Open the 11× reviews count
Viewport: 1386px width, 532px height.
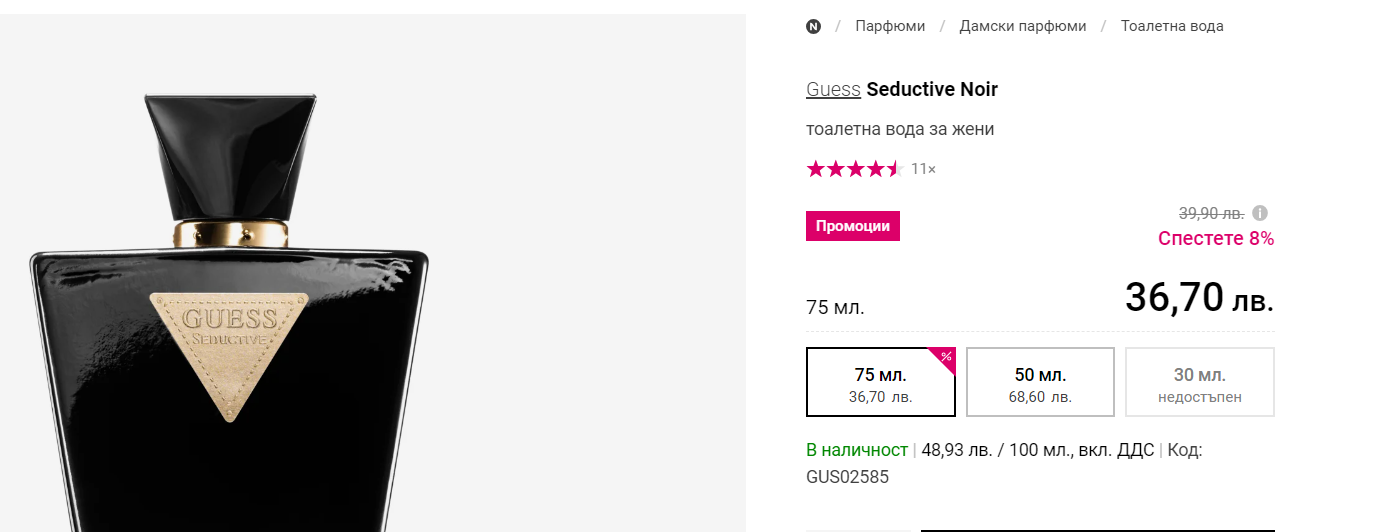[923, 169]
